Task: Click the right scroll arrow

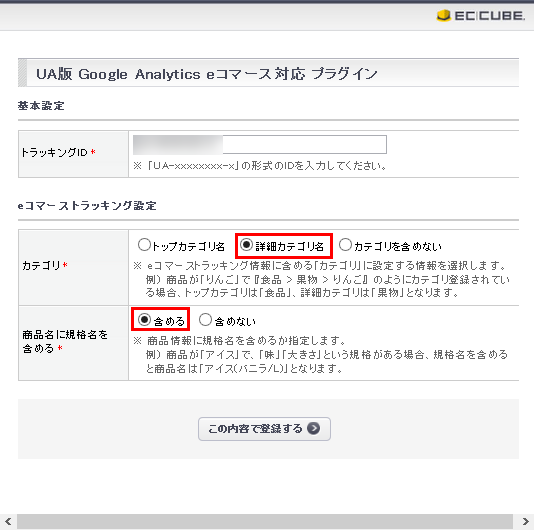Action: point(525,521)
